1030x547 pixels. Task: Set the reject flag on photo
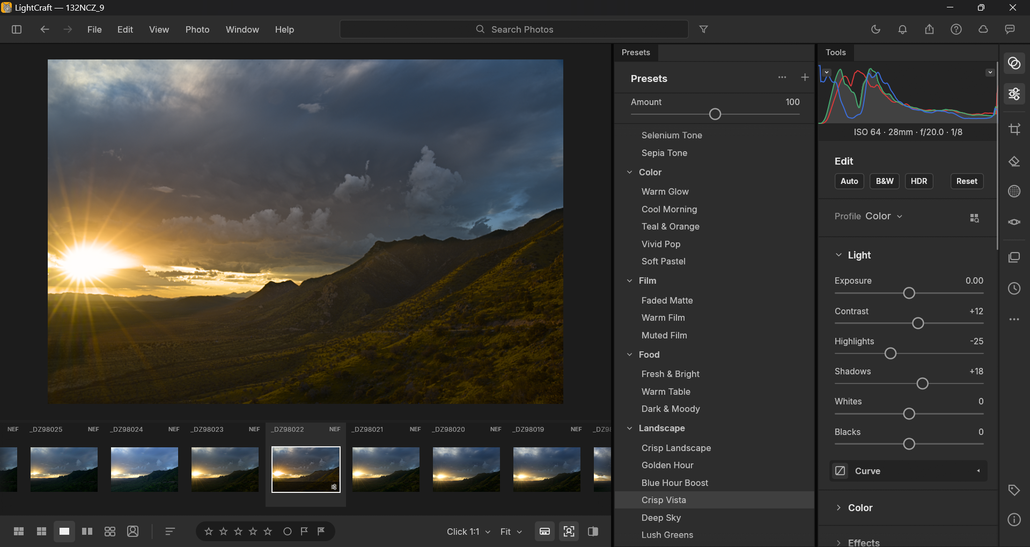pos(321,531)
